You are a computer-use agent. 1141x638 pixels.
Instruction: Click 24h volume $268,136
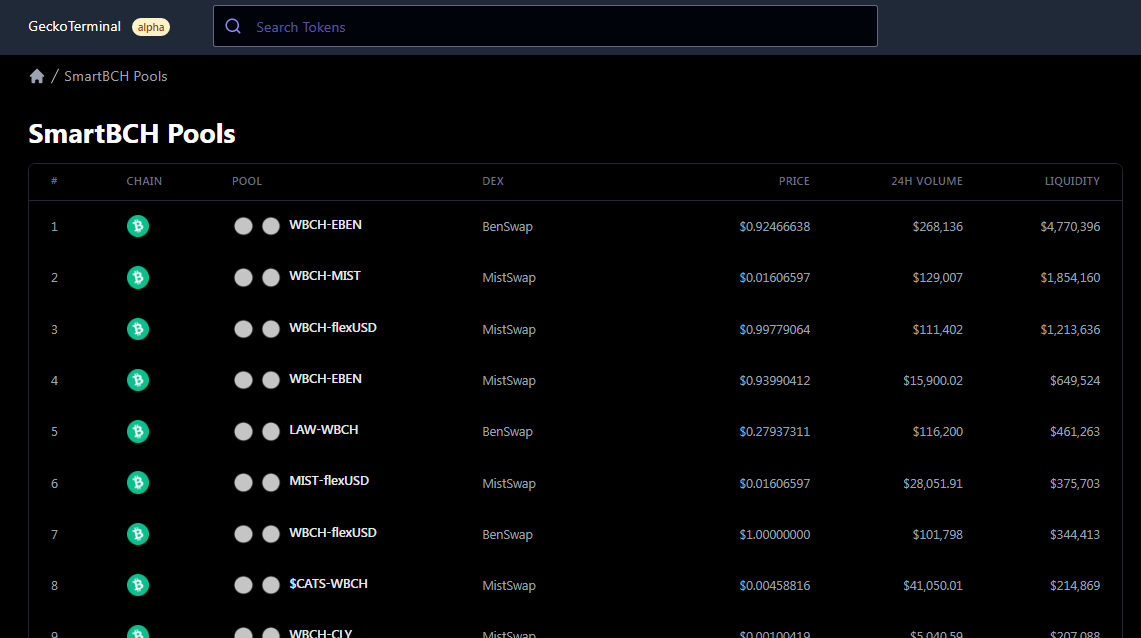[x=937, y=226]
